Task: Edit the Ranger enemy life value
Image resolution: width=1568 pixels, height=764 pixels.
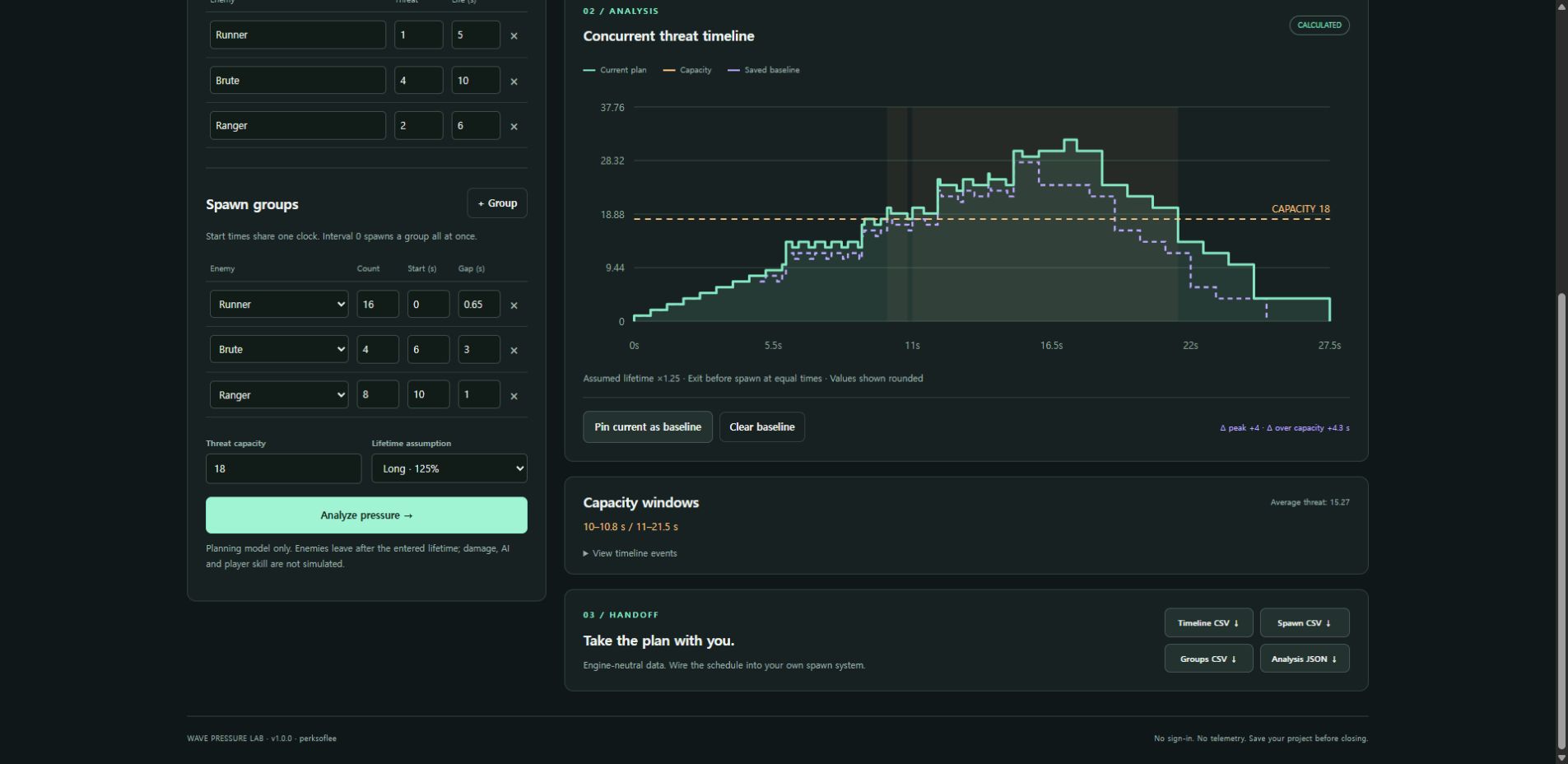Action: (476, 125)
